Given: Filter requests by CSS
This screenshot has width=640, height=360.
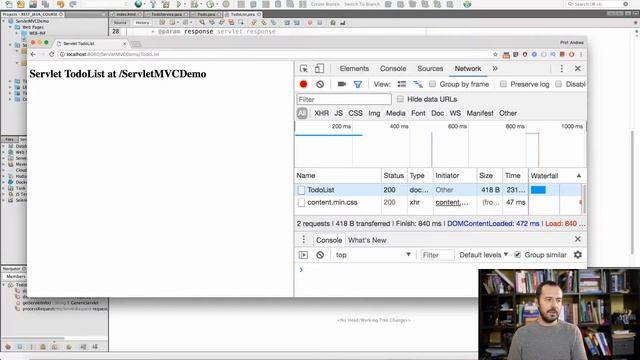Looking at the screenshot, I should click(x=355, y=113).
